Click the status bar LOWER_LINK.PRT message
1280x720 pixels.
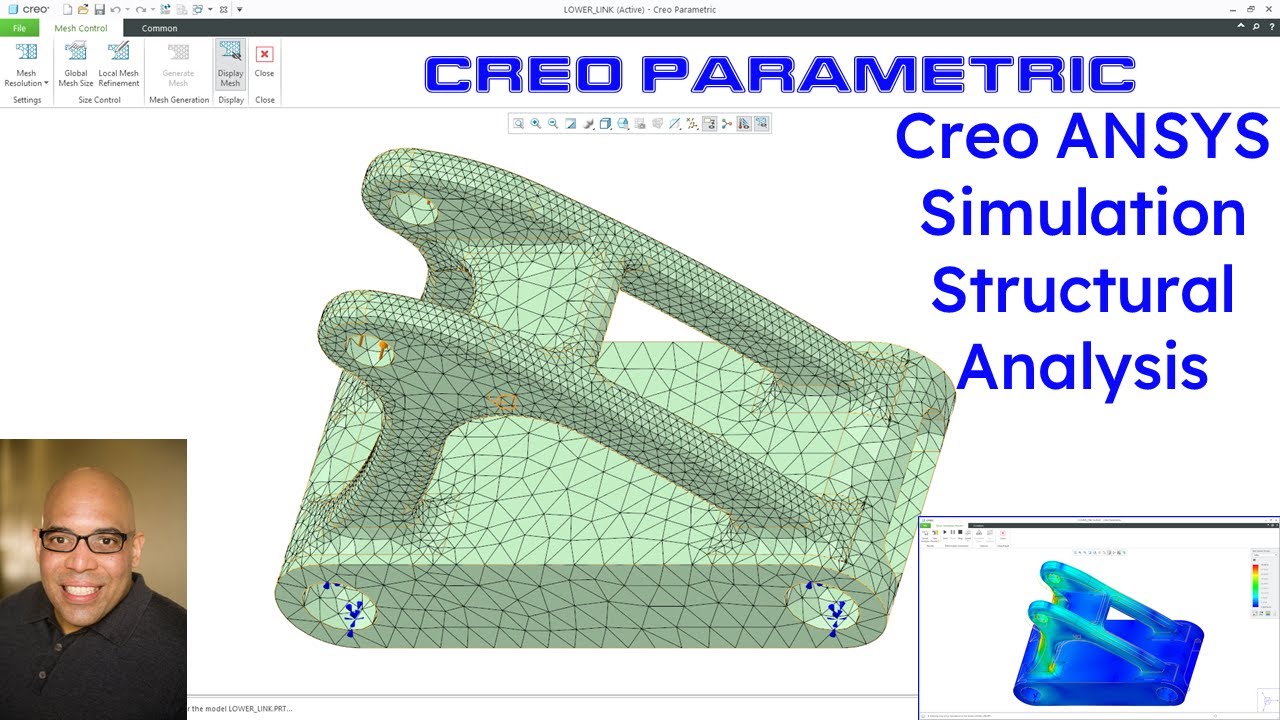238,709
